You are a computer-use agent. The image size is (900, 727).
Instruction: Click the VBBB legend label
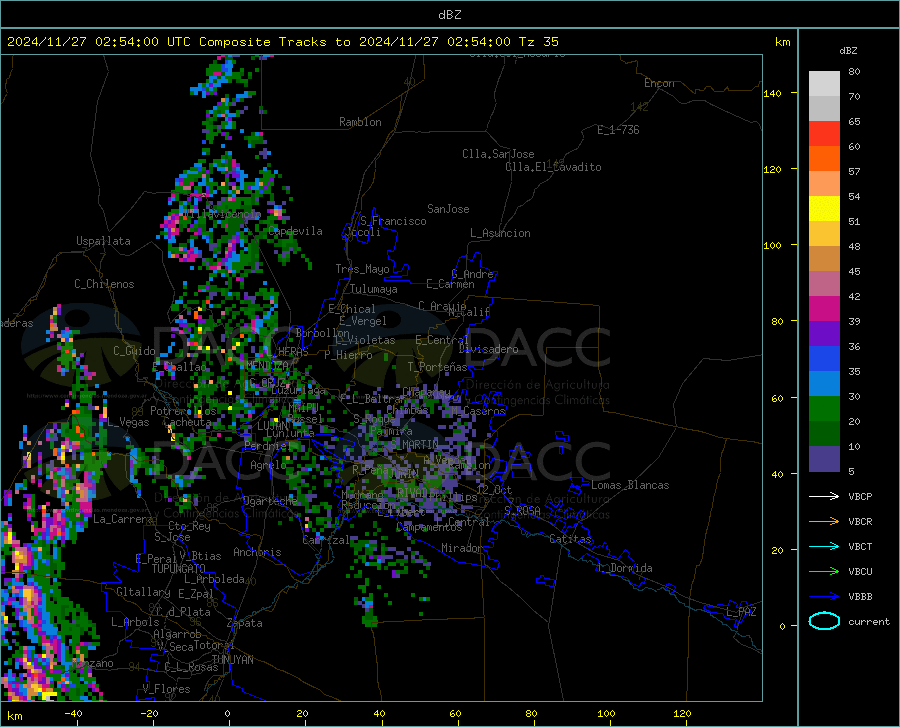[x=860, y=597]
